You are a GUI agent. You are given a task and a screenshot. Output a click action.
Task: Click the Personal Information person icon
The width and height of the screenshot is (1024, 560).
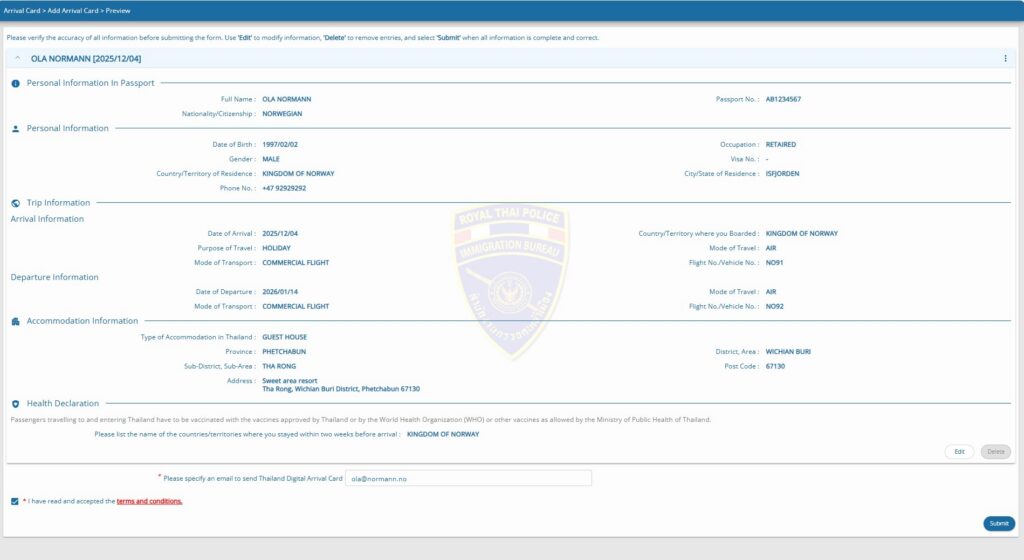pyautogui.click(x=15, y=129)
